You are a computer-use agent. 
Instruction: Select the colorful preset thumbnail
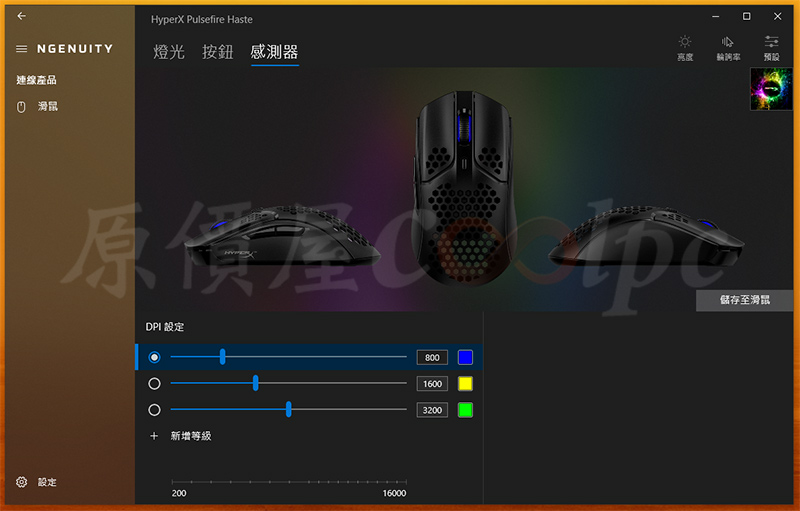pyautogui.click(x=771, y=89)
